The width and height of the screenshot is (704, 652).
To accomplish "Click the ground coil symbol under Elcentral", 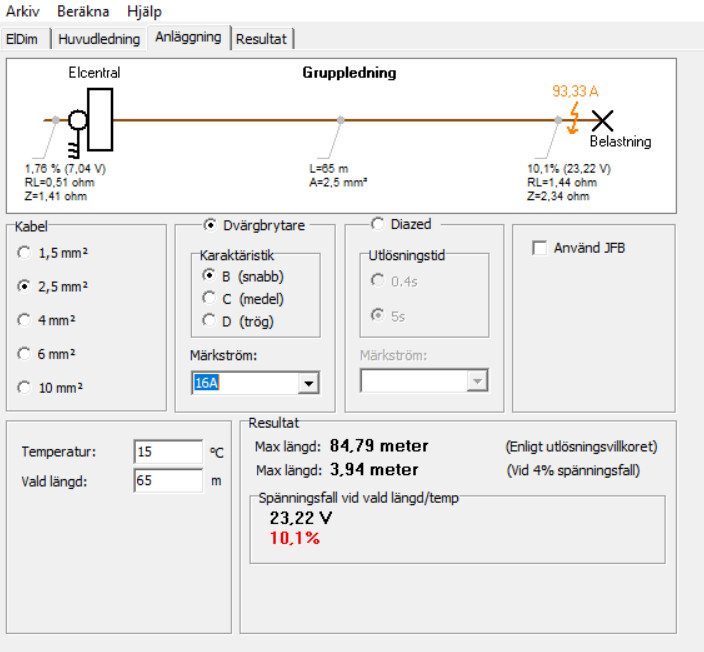I will (73, 147).
